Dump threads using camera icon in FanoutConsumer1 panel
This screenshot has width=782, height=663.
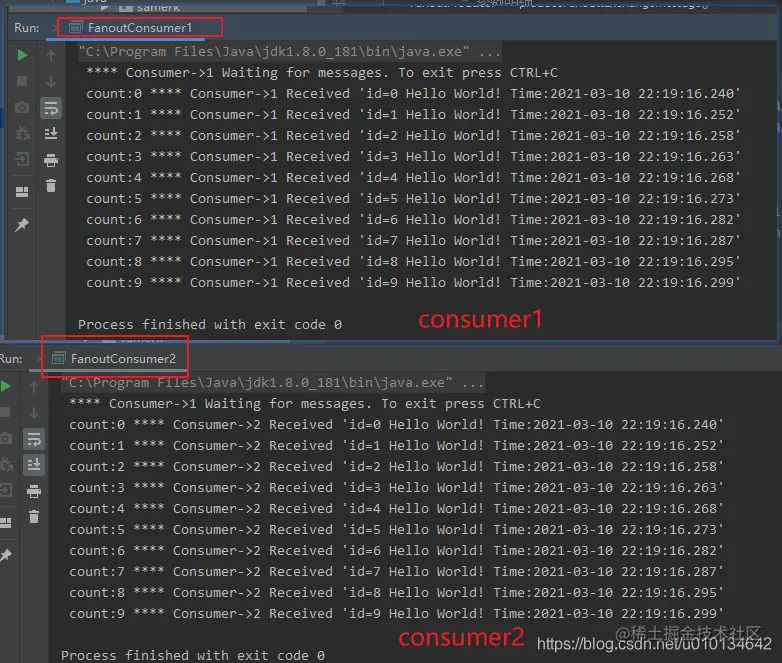coord(22,107)
